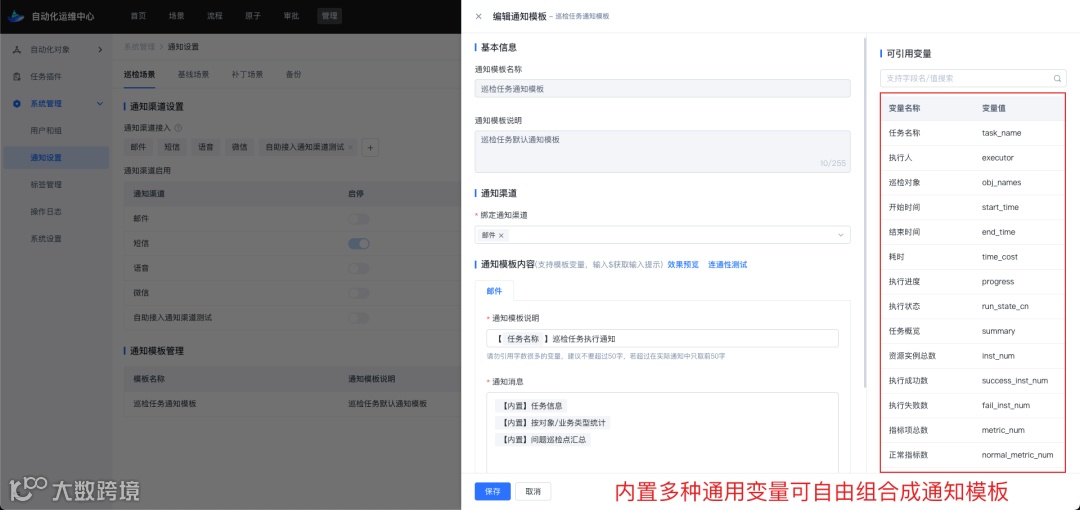1080x510 pixels.
Task: Click the 巡检任务执行通知 subject field
Action: pyautogui.click(x=663, y=338)
